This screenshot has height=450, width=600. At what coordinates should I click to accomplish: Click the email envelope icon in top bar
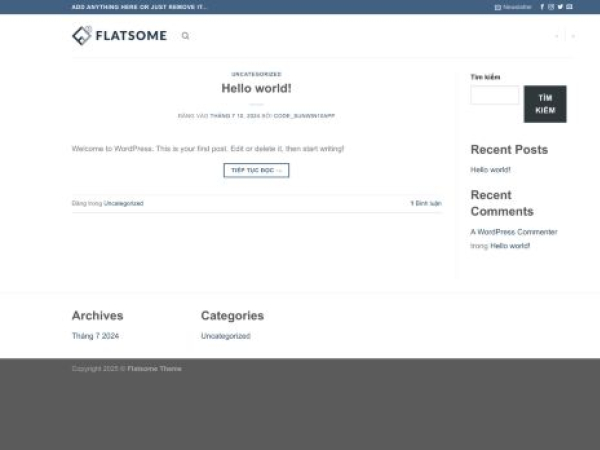[569, 7]
